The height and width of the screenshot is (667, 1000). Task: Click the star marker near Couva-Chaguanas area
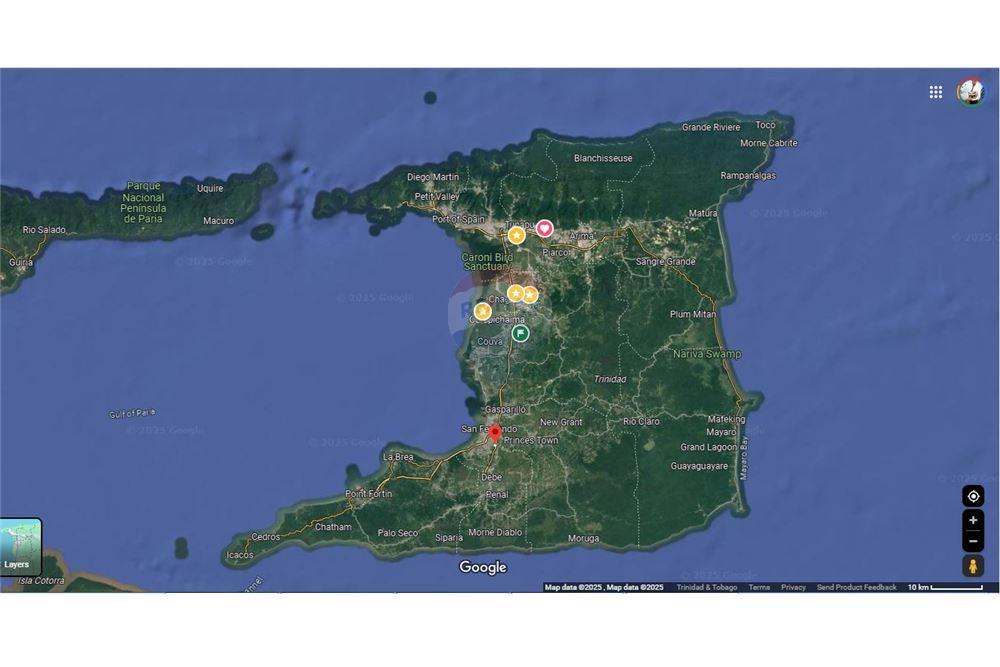(482, 311)
